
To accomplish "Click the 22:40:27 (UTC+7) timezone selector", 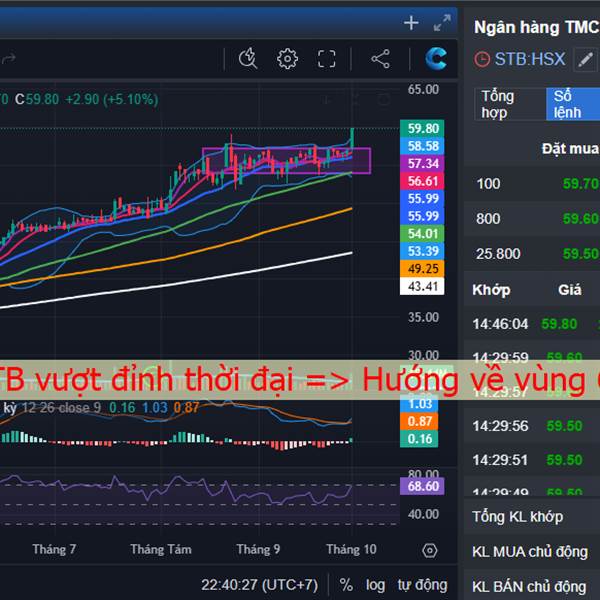I will [x=259, y=585].
